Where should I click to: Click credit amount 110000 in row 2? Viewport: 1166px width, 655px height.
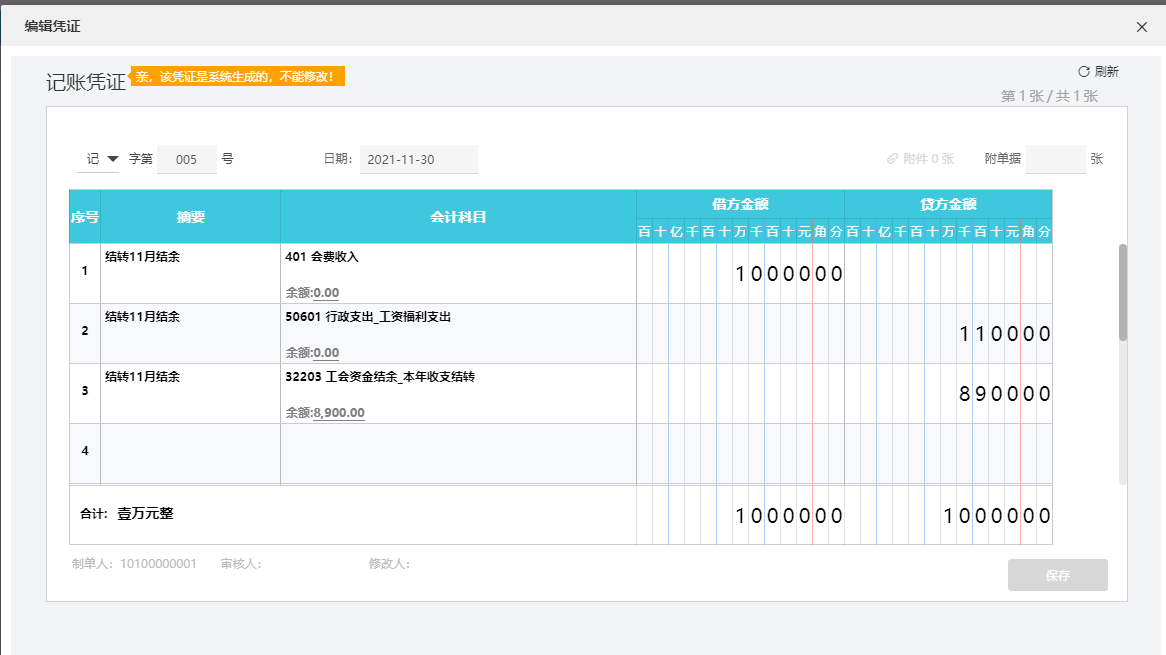(1004, 334)
